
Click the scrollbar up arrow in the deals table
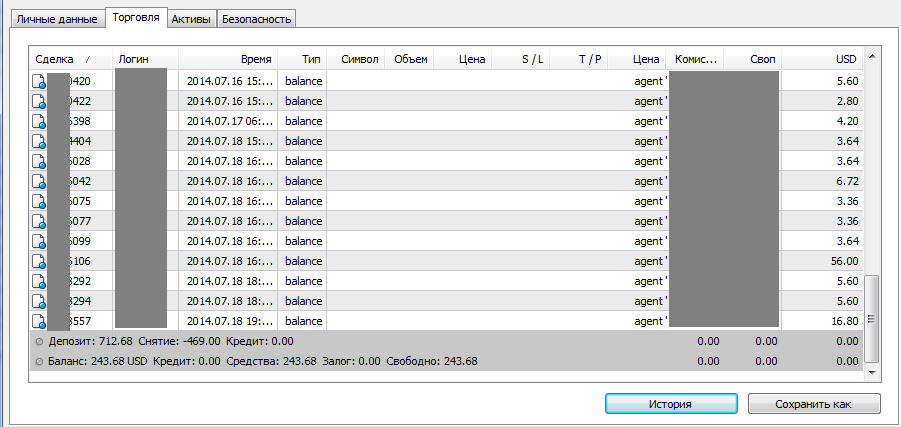coord(872,57)
